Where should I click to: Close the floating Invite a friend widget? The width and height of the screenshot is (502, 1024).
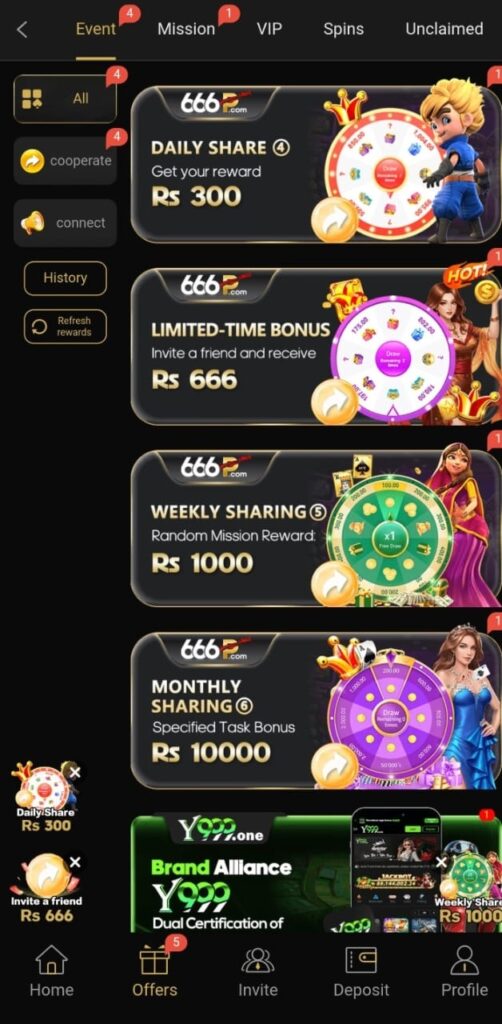tap(75, 862)
